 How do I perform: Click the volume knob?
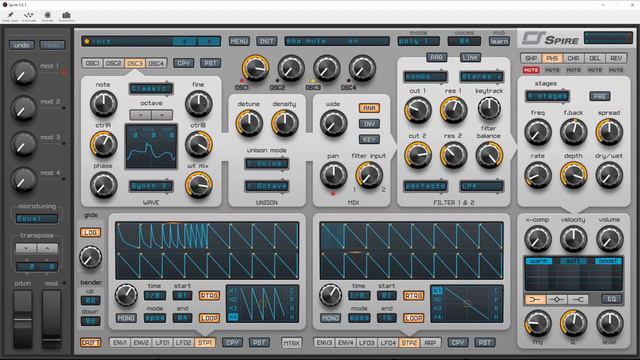tap(609, 239)
